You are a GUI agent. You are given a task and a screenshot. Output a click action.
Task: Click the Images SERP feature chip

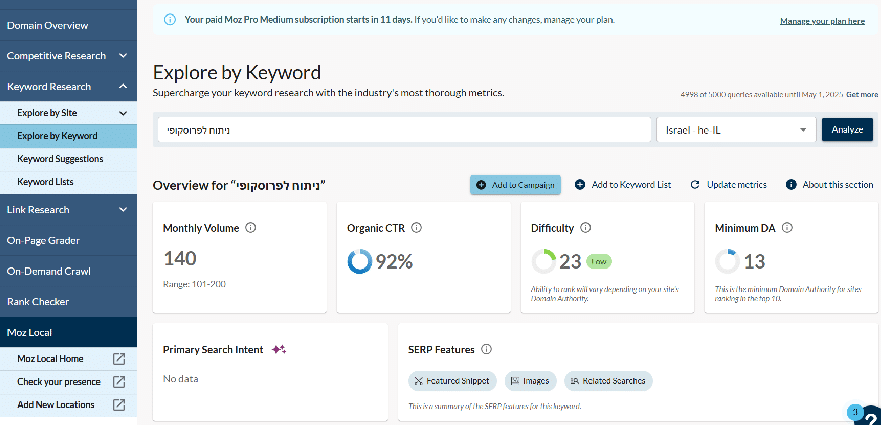tap(530, 381)
